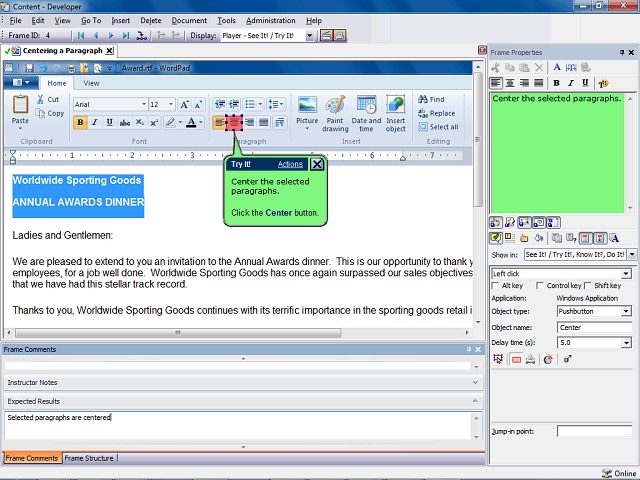Click the Expected Results text box
The height and width of the screenshot is (480, 640).
tap(239, 425)
